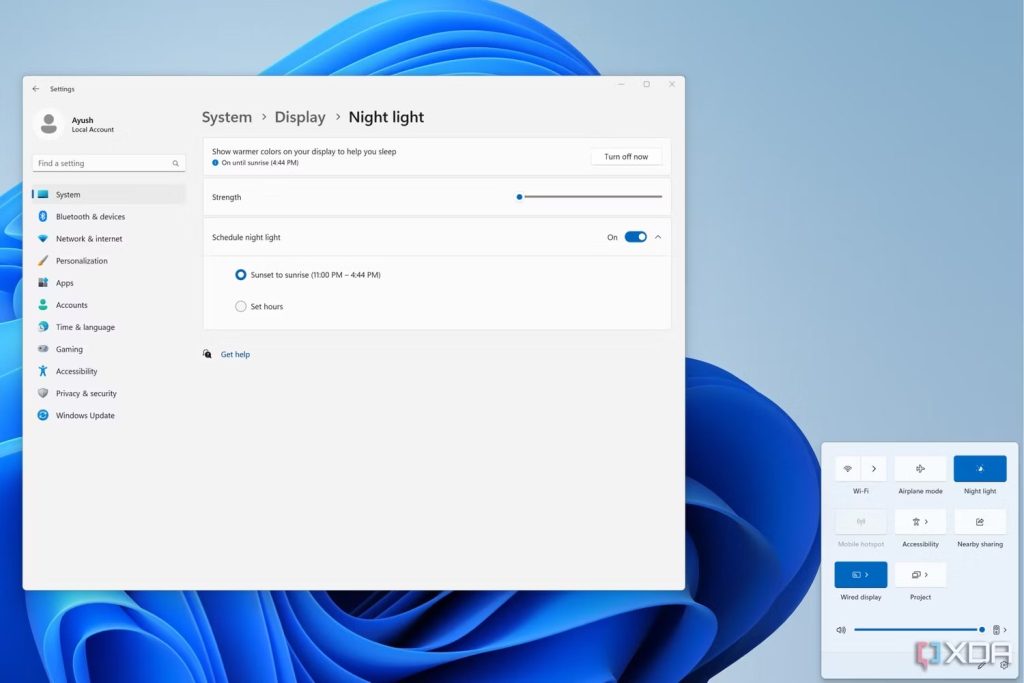Image resolution: width=1024 pixels, height=683 pixels.
Task: Expand the Project options tile
Action: (x=920, y=575)
